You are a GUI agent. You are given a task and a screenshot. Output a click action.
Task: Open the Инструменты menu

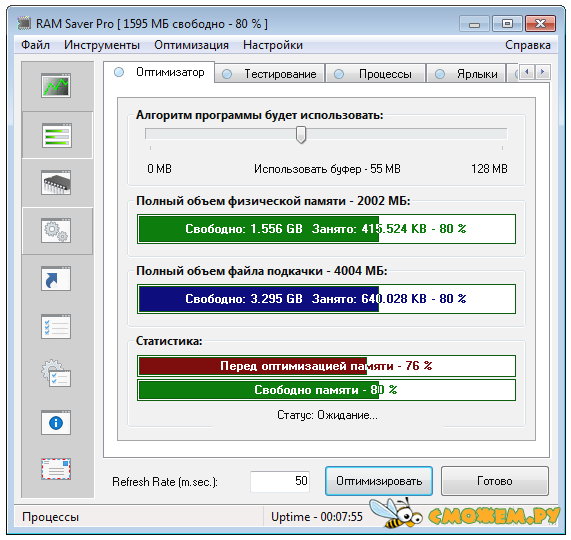pos(102,45)
